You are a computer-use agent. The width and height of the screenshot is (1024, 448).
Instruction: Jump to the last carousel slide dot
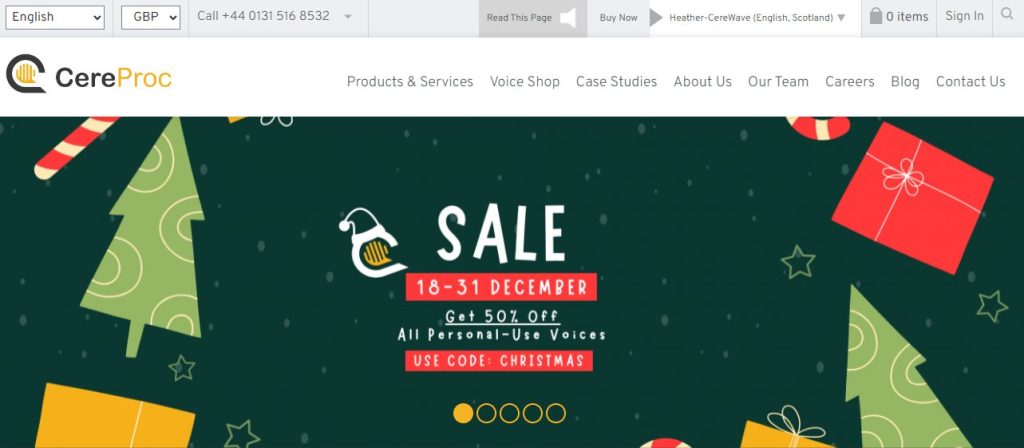(x=556, y=413)
